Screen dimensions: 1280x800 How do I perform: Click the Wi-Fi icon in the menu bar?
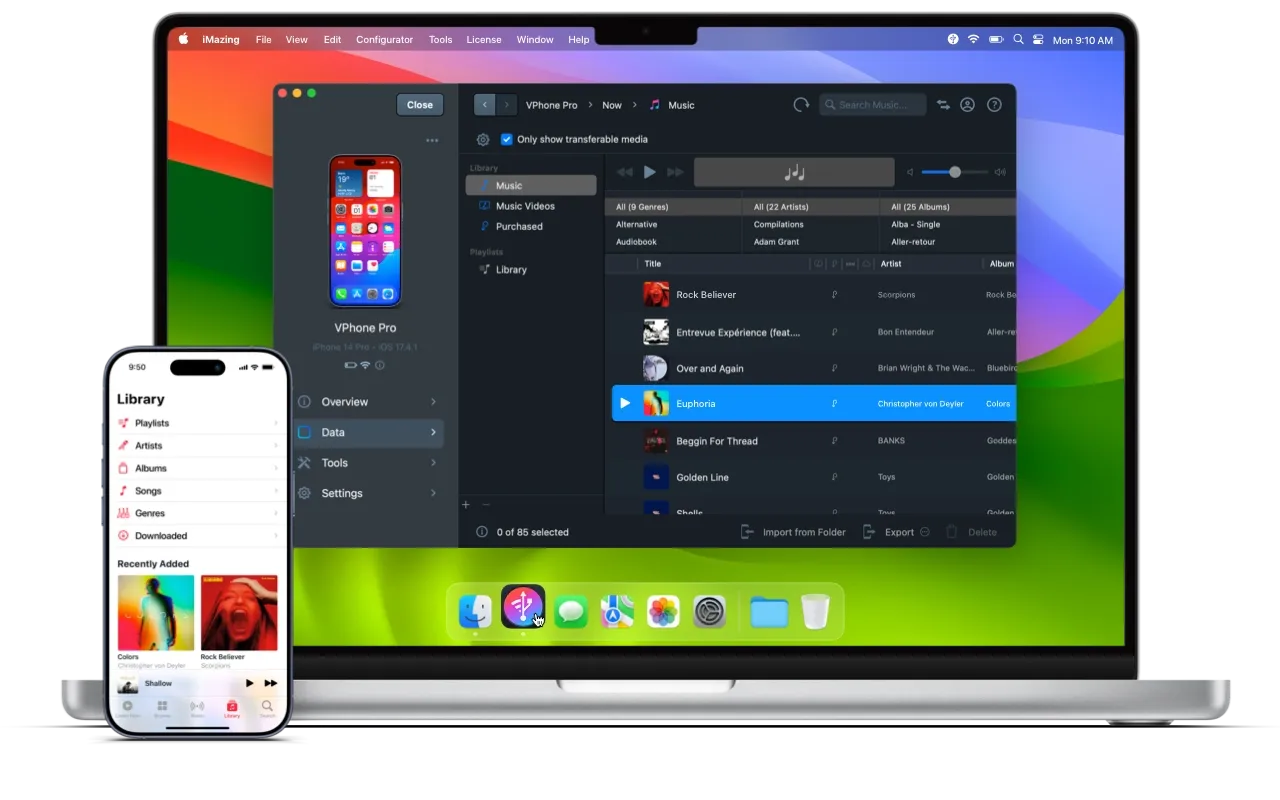coord(973,40)
